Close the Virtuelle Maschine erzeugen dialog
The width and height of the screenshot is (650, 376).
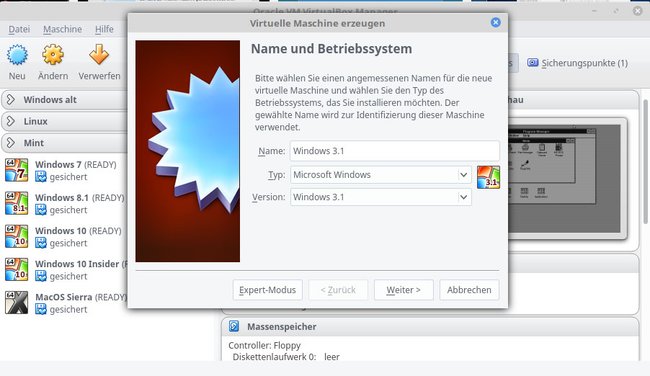pos(495,22)
